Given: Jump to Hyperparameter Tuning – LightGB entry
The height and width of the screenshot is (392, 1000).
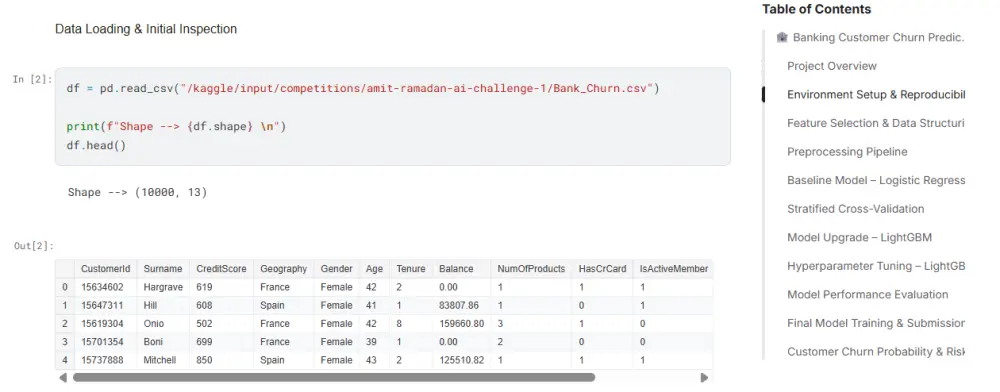Looking at the screenshot, I should (876, 266).
